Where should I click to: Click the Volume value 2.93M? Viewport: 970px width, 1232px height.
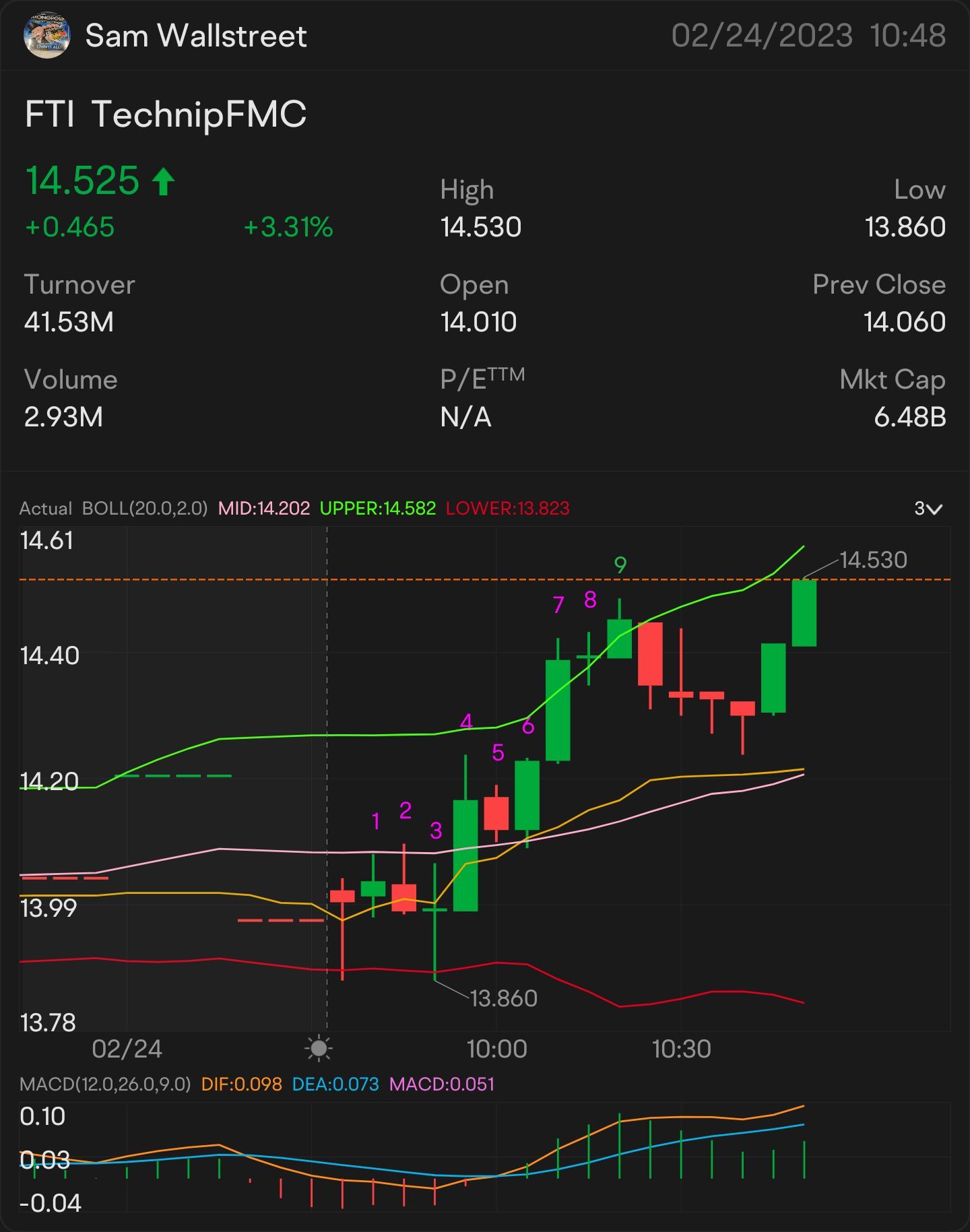pos(63,417)
